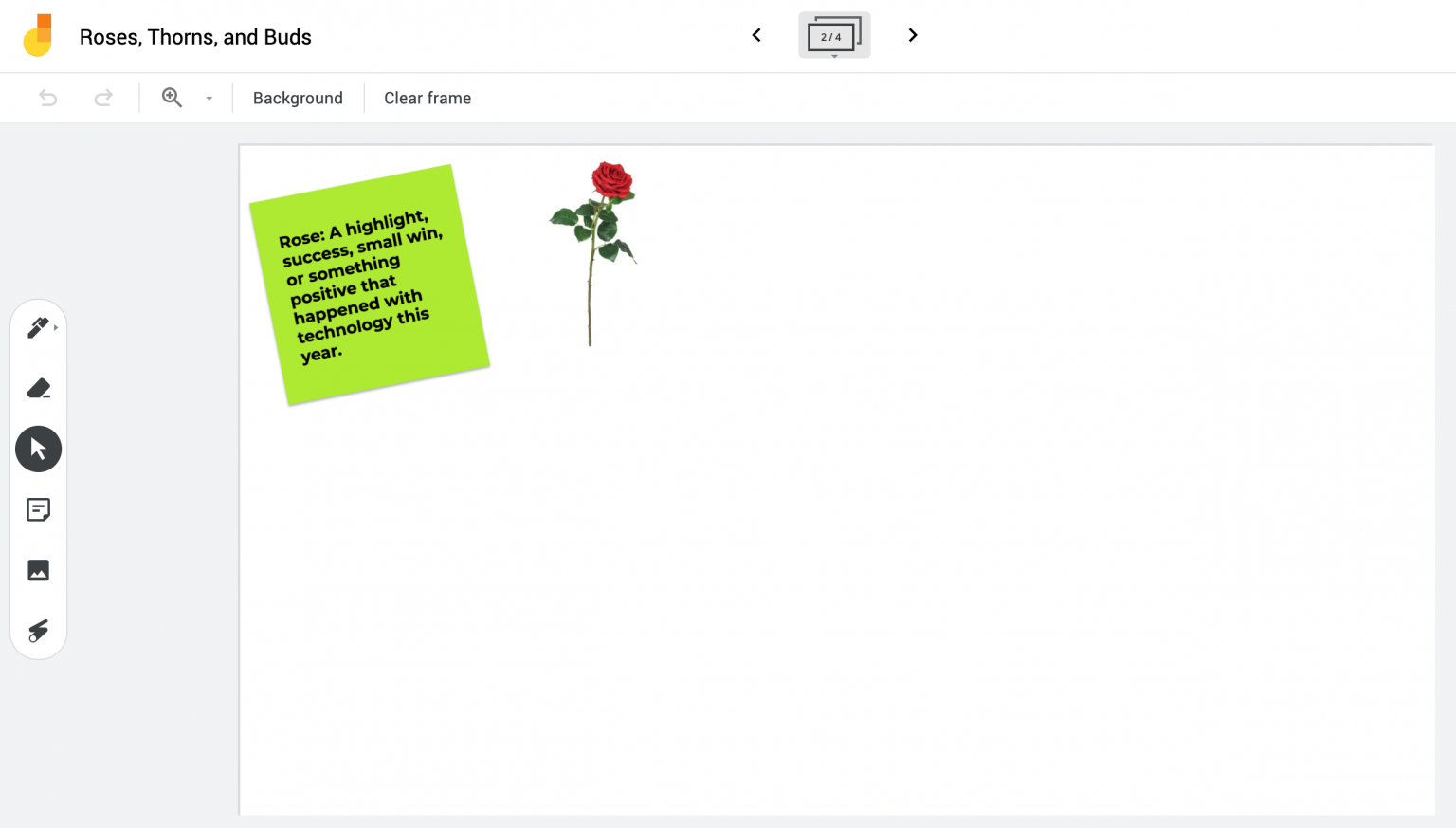1456x828 pixels.
Task: Select the Pen tool
Action: pyautogui.click(x=38, y=327)
